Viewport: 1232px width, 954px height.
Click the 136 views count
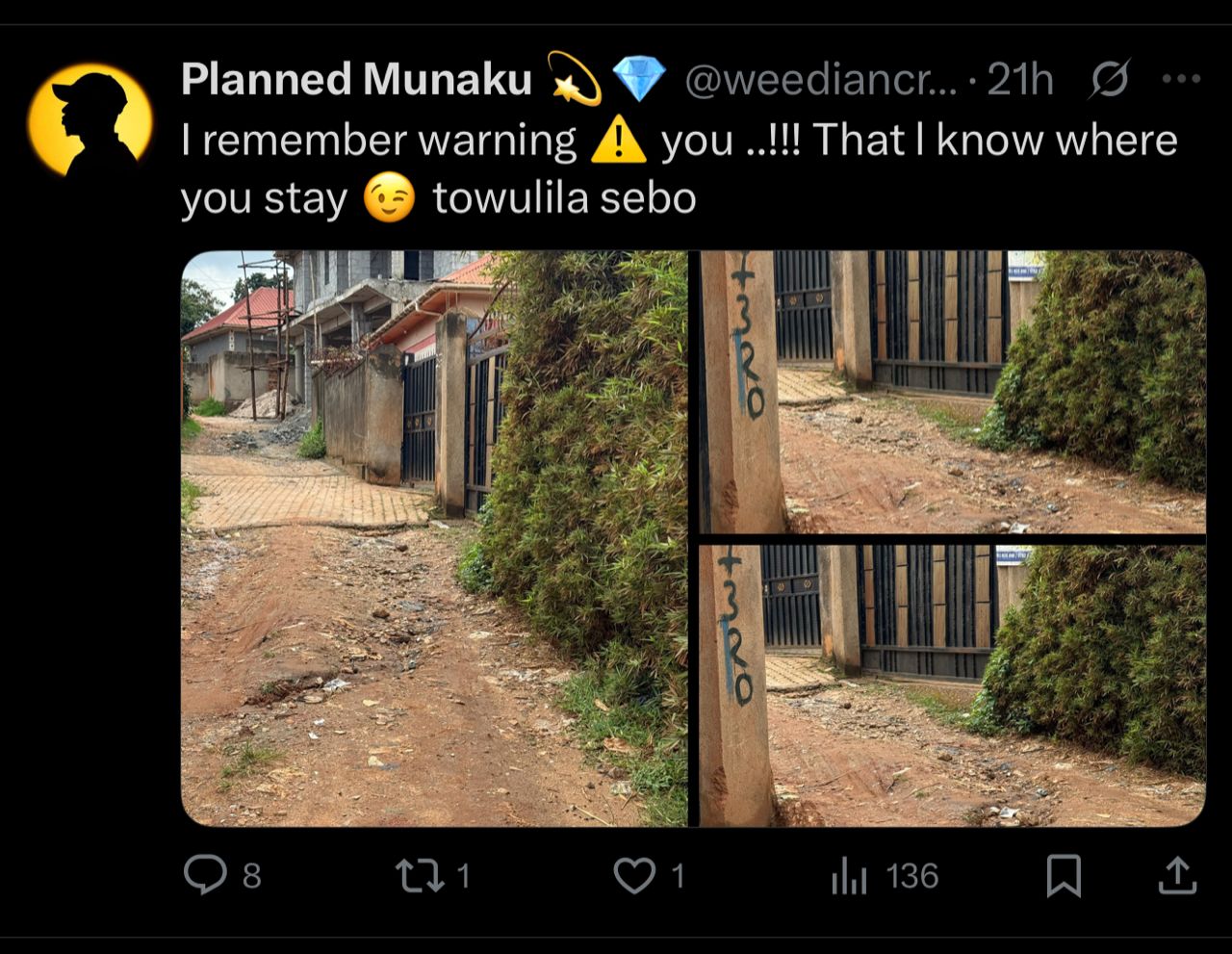click(911, 876)
